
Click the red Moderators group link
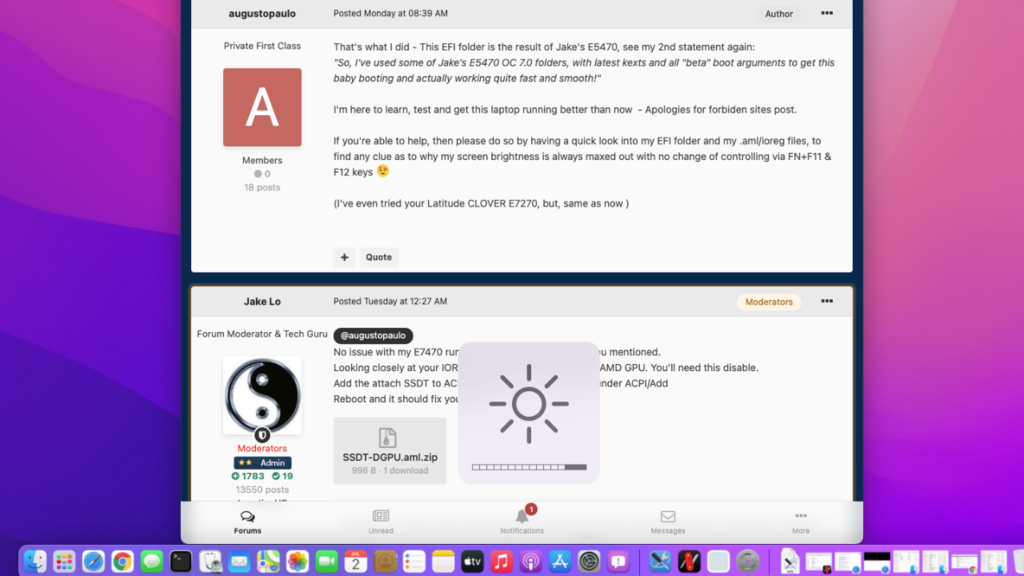coord(262,448)
